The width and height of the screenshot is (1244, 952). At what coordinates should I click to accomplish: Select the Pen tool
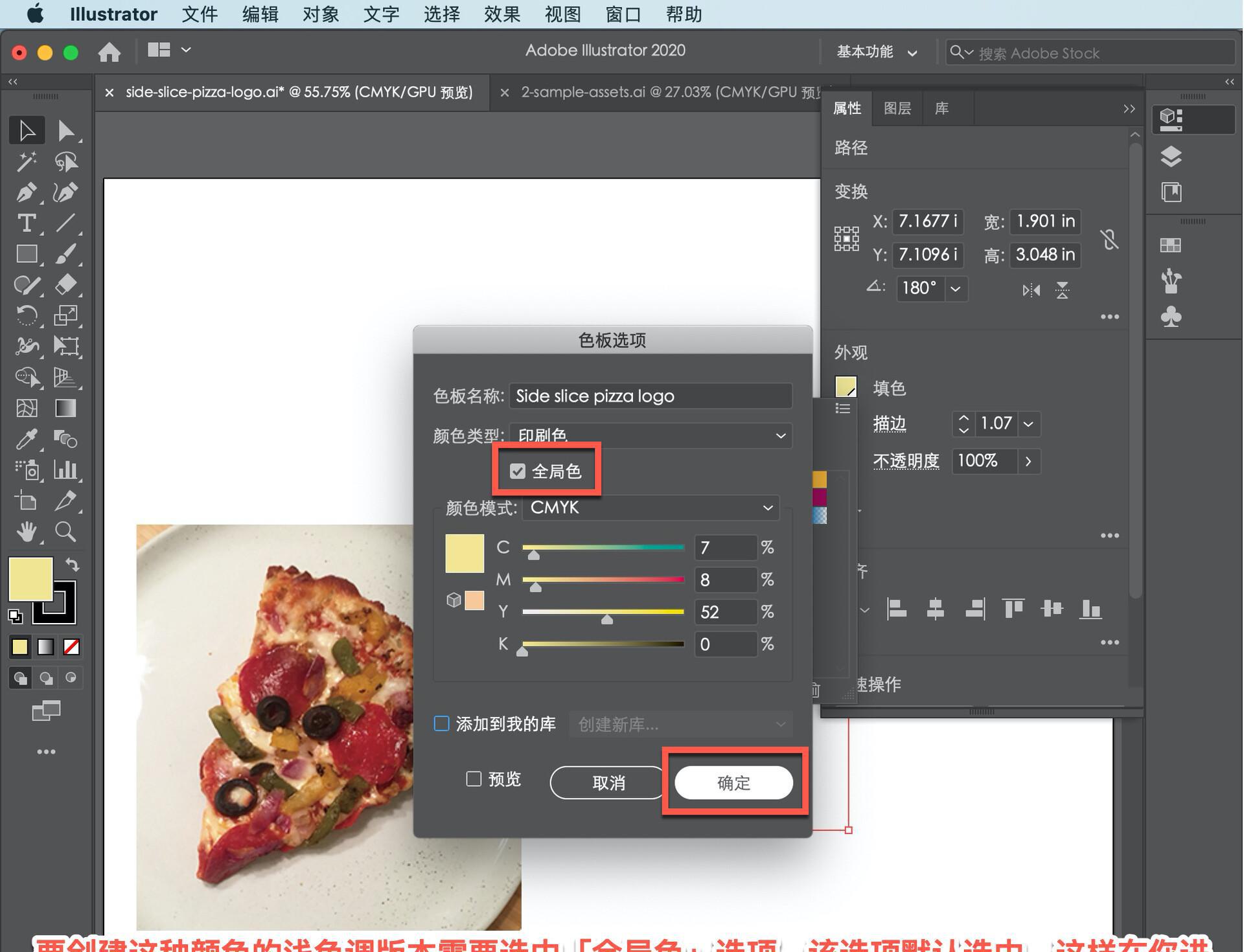pyautogui.click(x=27, y=192)
